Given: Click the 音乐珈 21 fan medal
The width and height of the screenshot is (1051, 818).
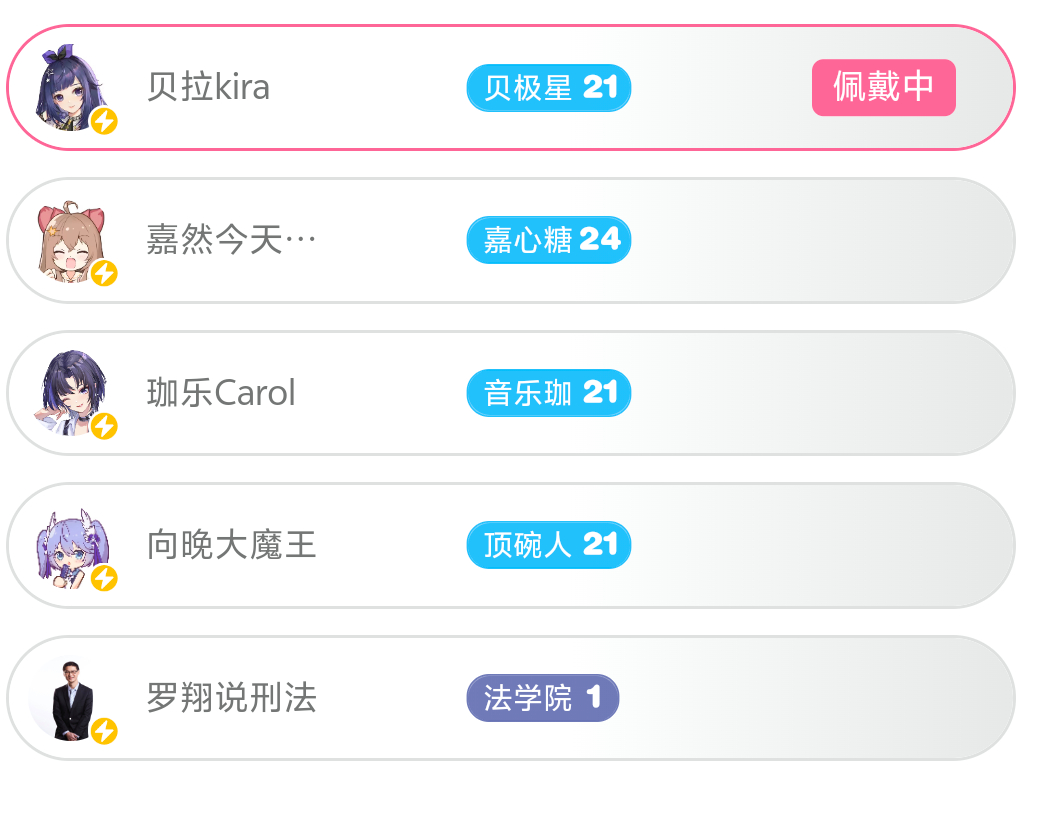Looking at the screenshot, I should point(548,393).
